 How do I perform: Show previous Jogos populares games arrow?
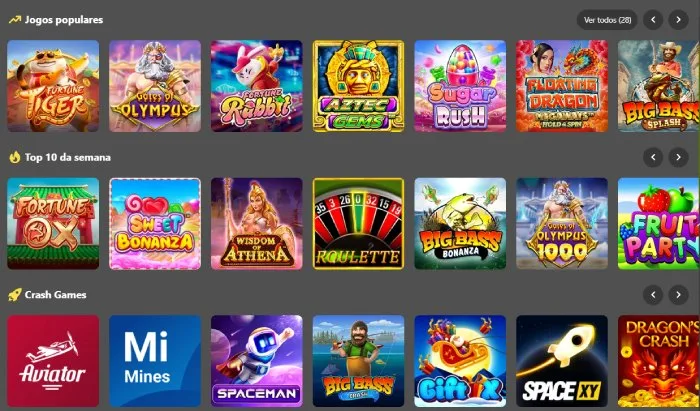click(653, 20)
